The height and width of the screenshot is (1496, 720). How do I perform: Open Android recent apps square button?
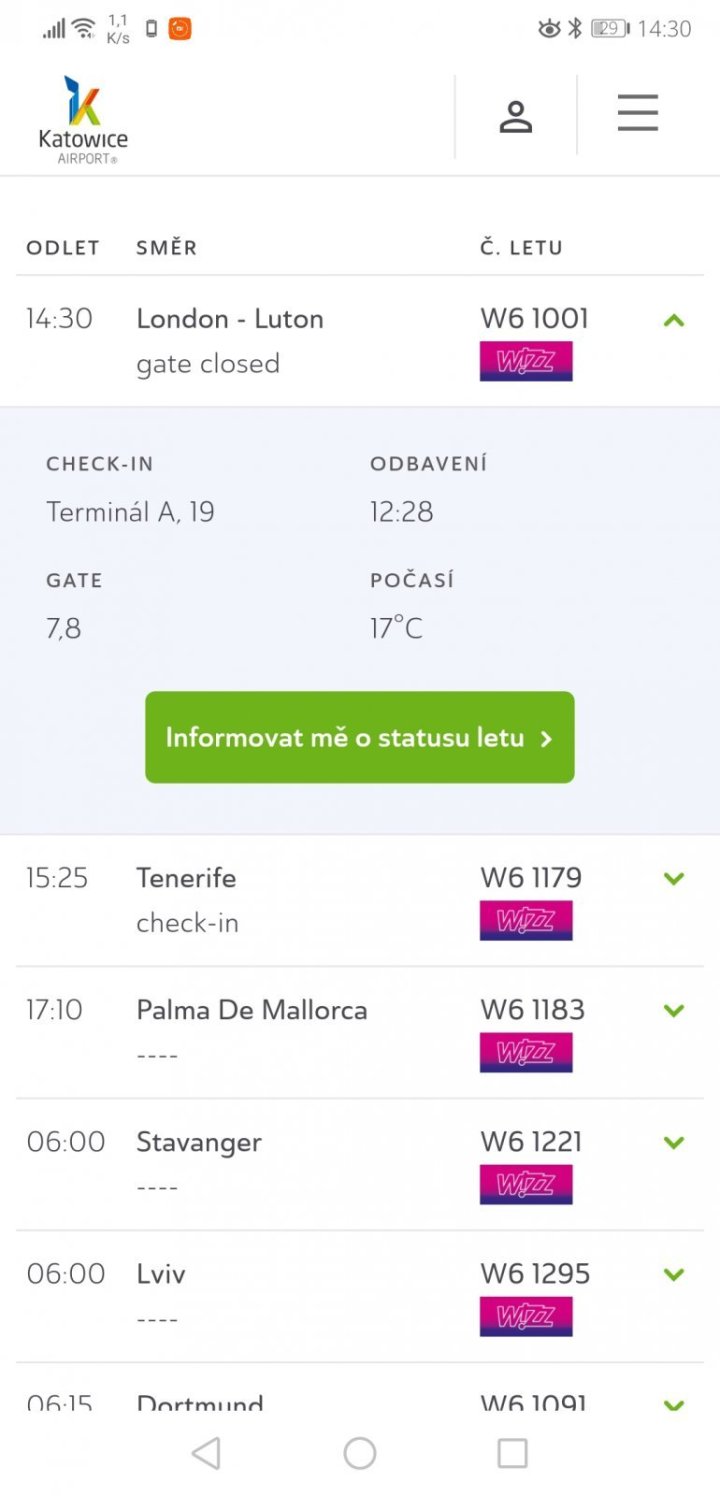(x=512, y=1453)
